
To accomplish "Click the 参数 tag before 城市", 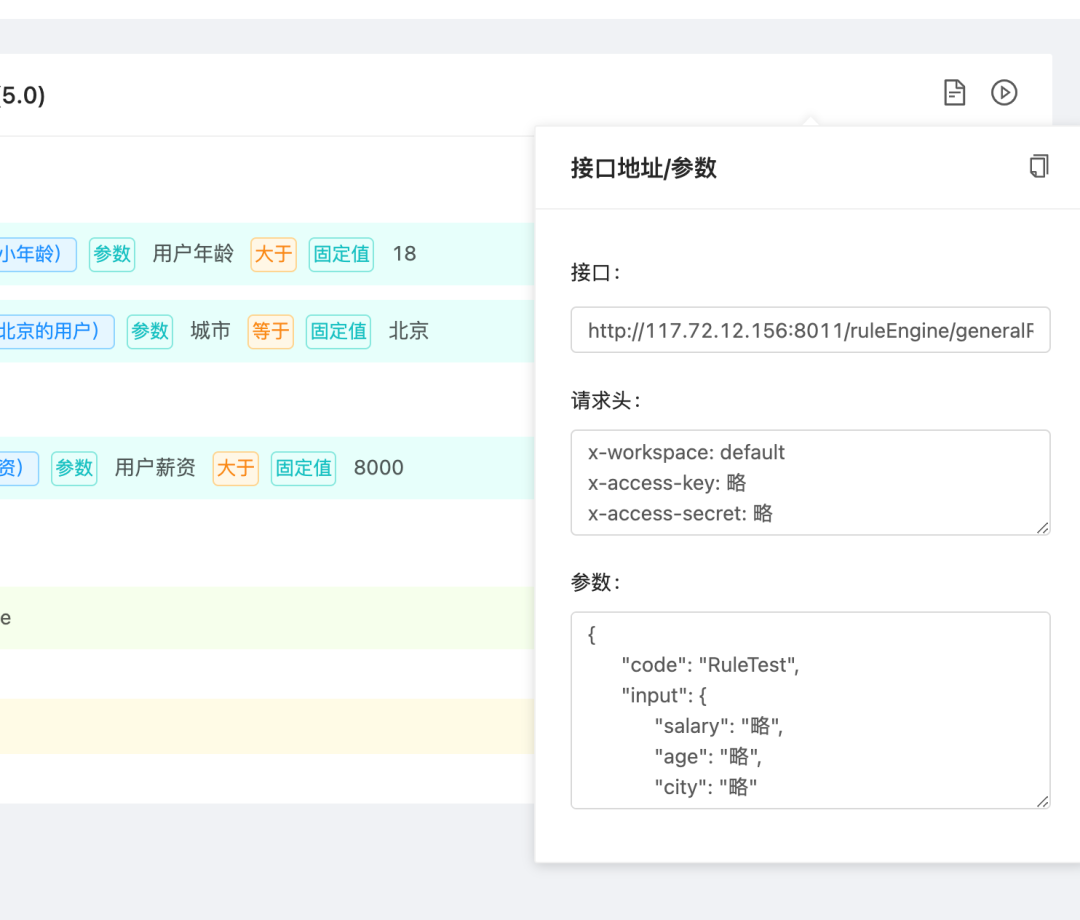I will 149,331.
